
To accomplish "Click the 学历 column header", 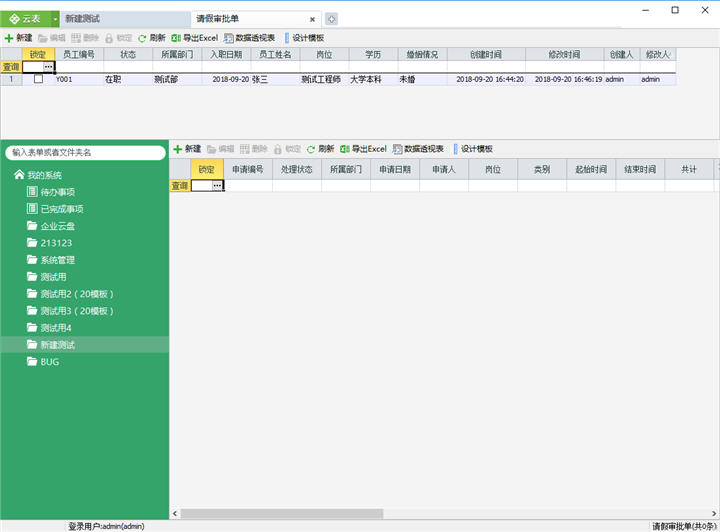I will coord(373,54).
